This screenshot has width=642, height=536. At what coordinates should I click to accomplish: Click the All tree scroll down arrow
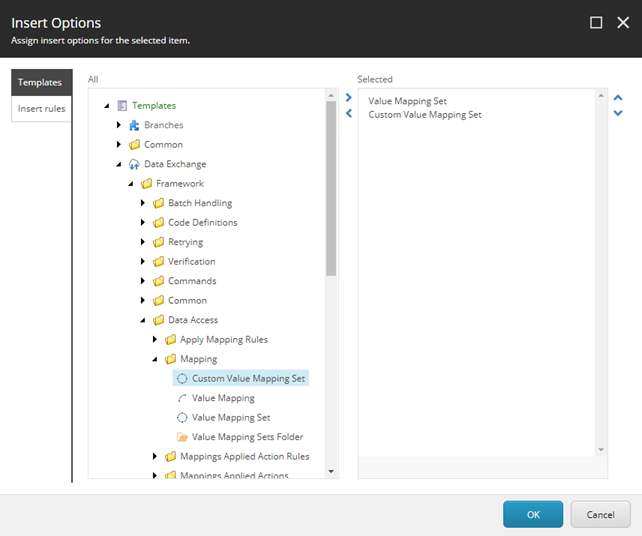[331, 472]
